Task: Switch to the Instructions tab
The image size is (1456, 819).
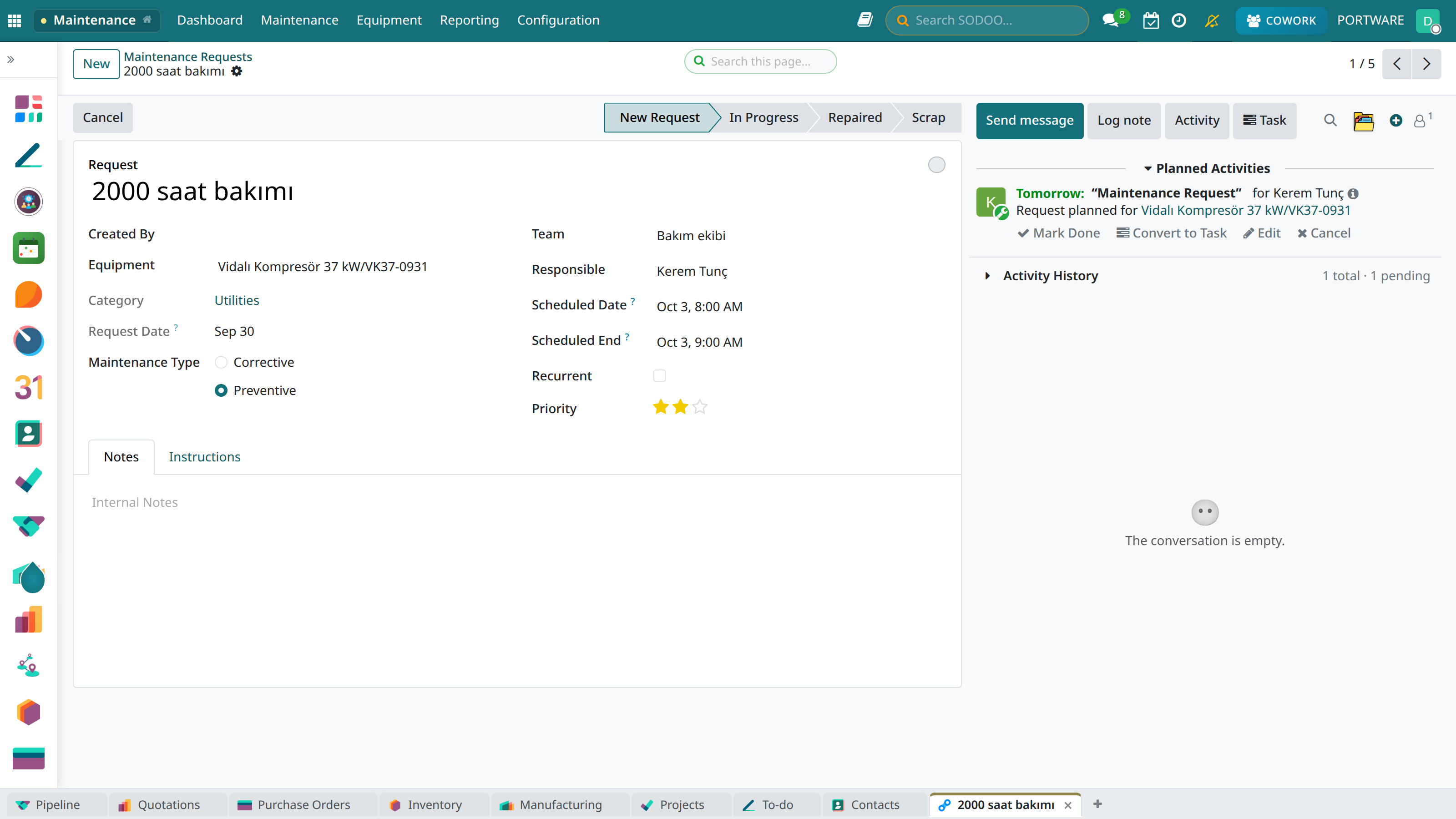Action: click(x=205, y=457)
